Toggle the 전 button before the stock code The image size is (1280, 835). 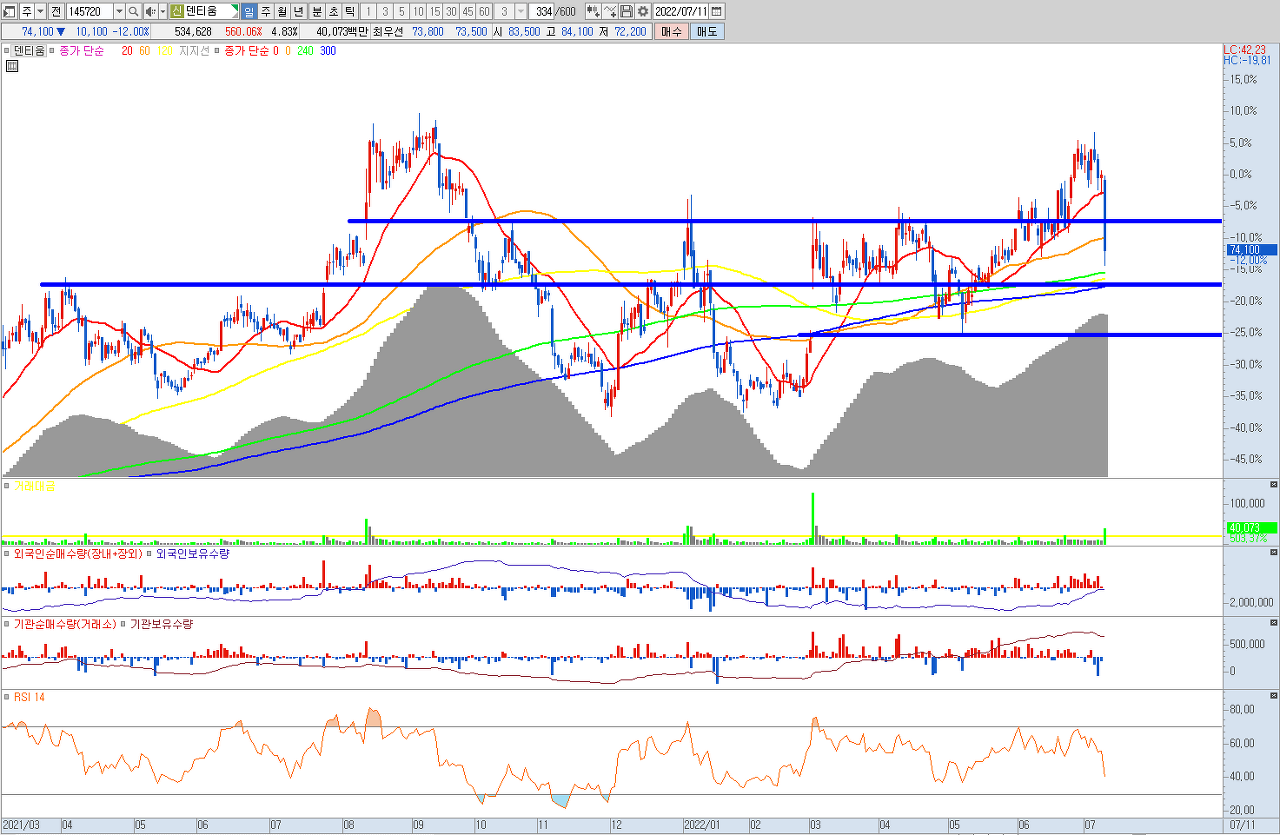[x=56, y=11]
